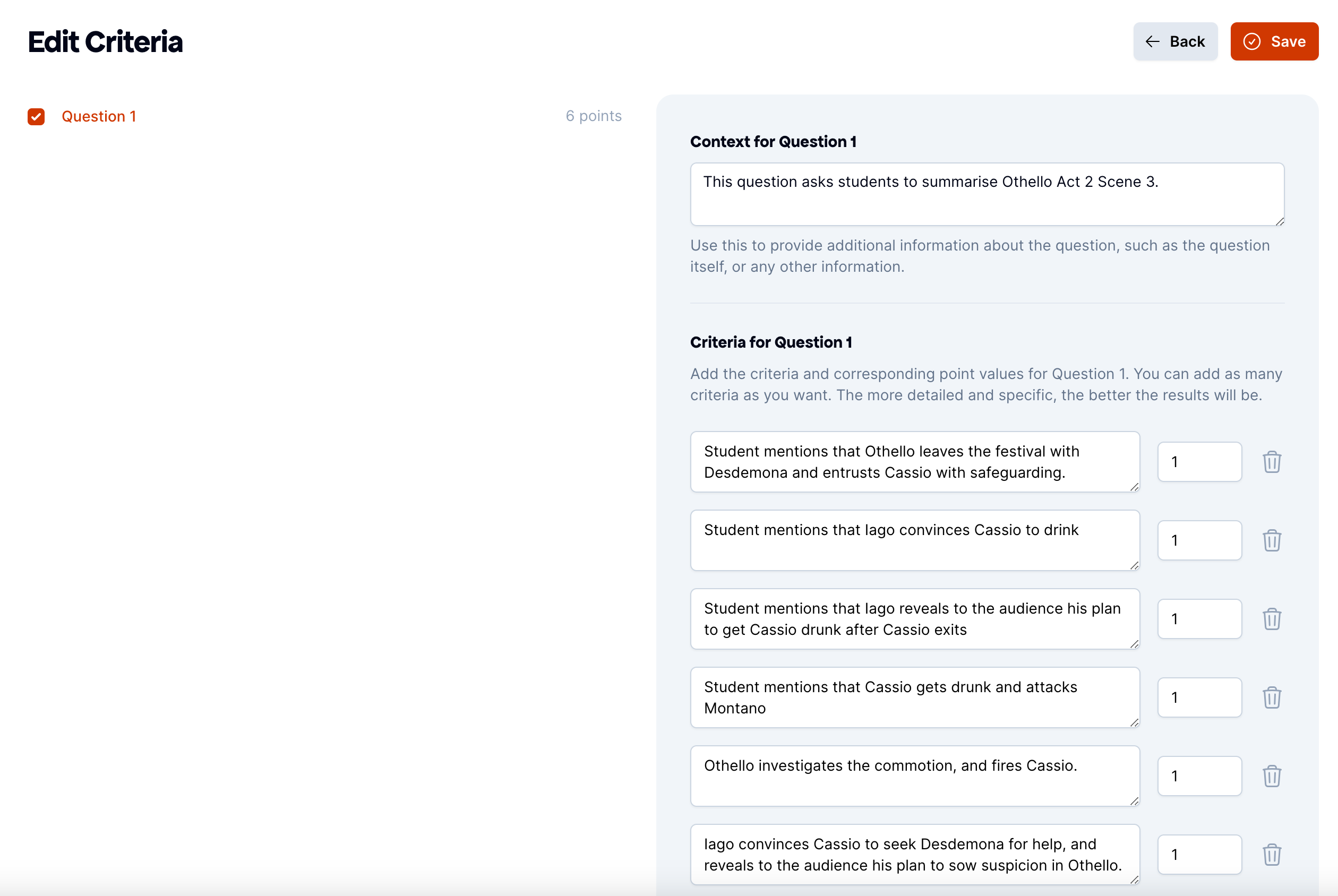
Task: Edit the seek Desdemona for help criterion text
Action: (914, 854)
